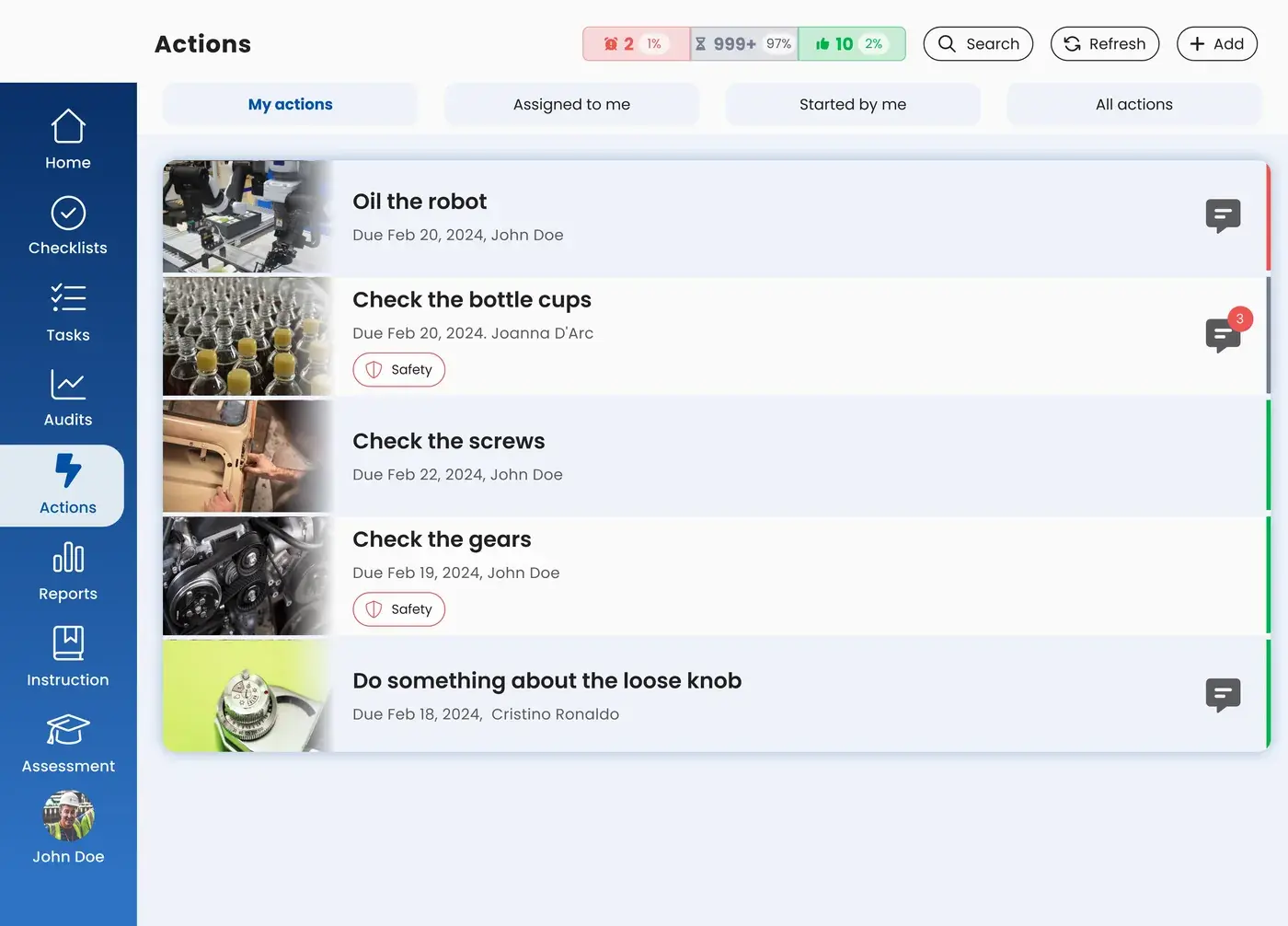Screen dimensions: 1288x926
Task: Click Due Feb 20, 2024. Joanna D'Arc text
Action: 473,333
